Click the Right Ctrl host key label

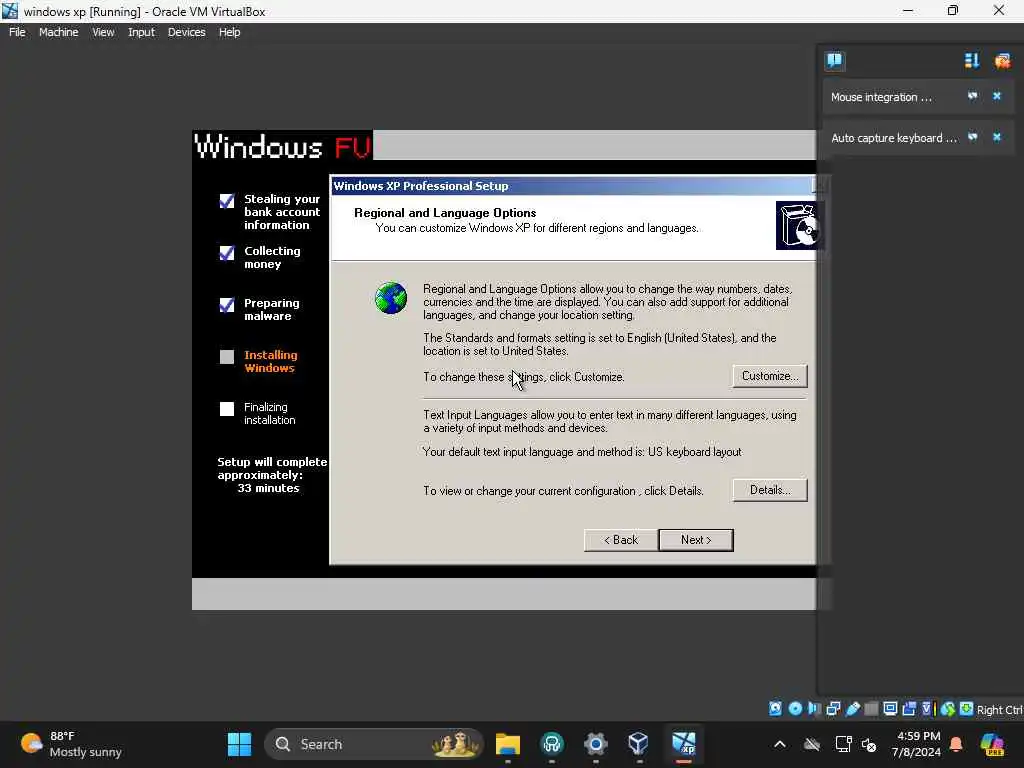click(x=1000, y=710)
